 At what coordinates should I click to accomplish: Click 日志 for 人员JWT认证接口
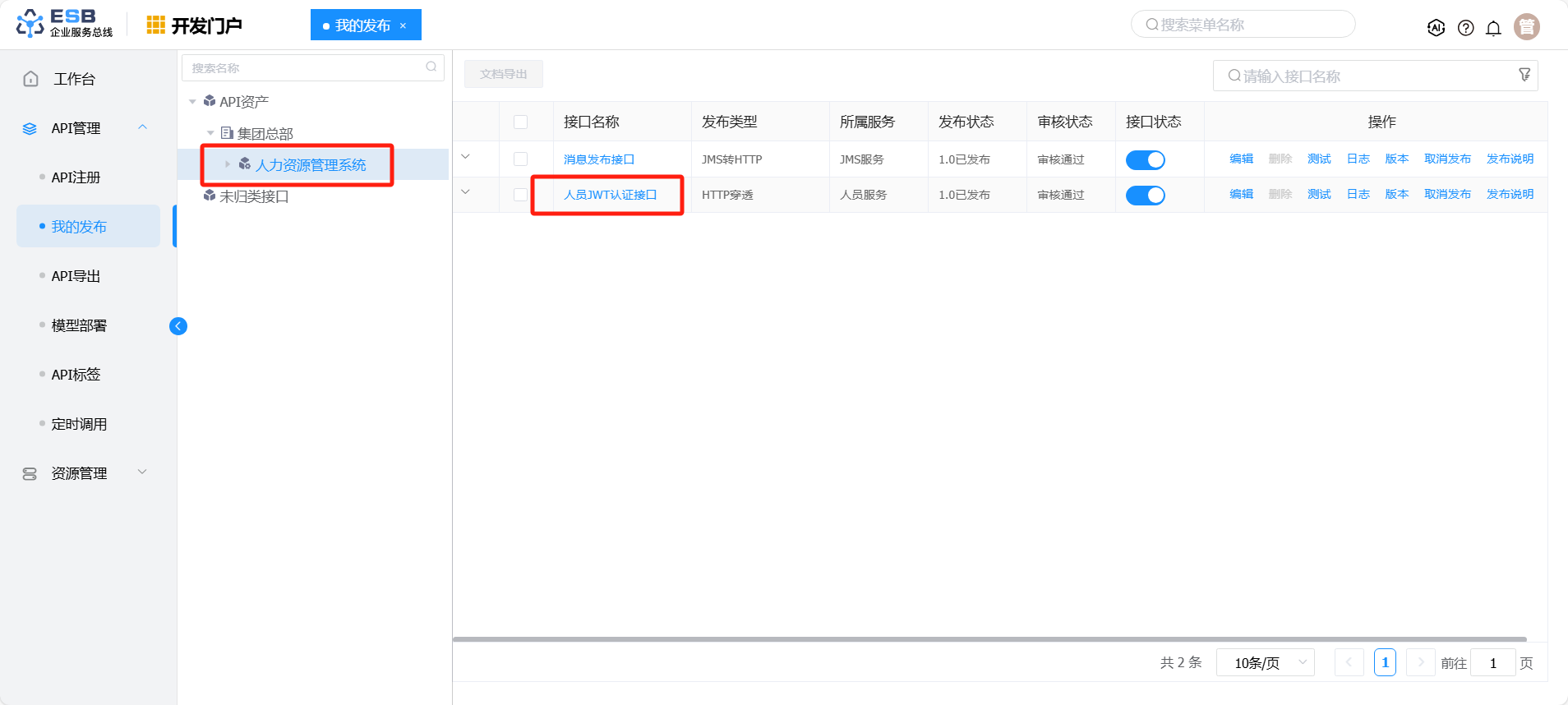click(x=1358, y=194)
